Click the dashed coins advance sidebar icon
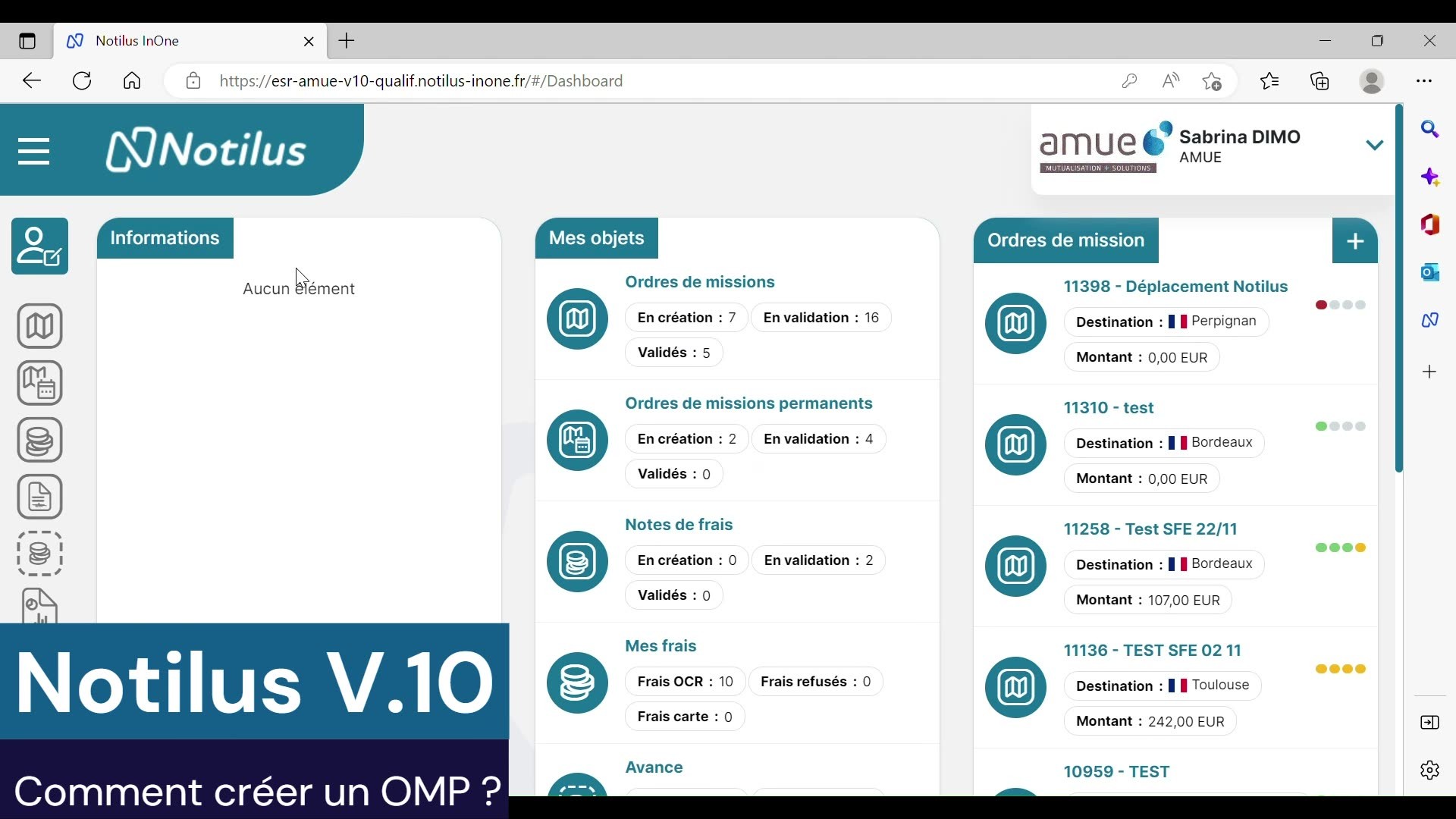This screenshot has width=1456, height=819. click(x=40, y=554)
